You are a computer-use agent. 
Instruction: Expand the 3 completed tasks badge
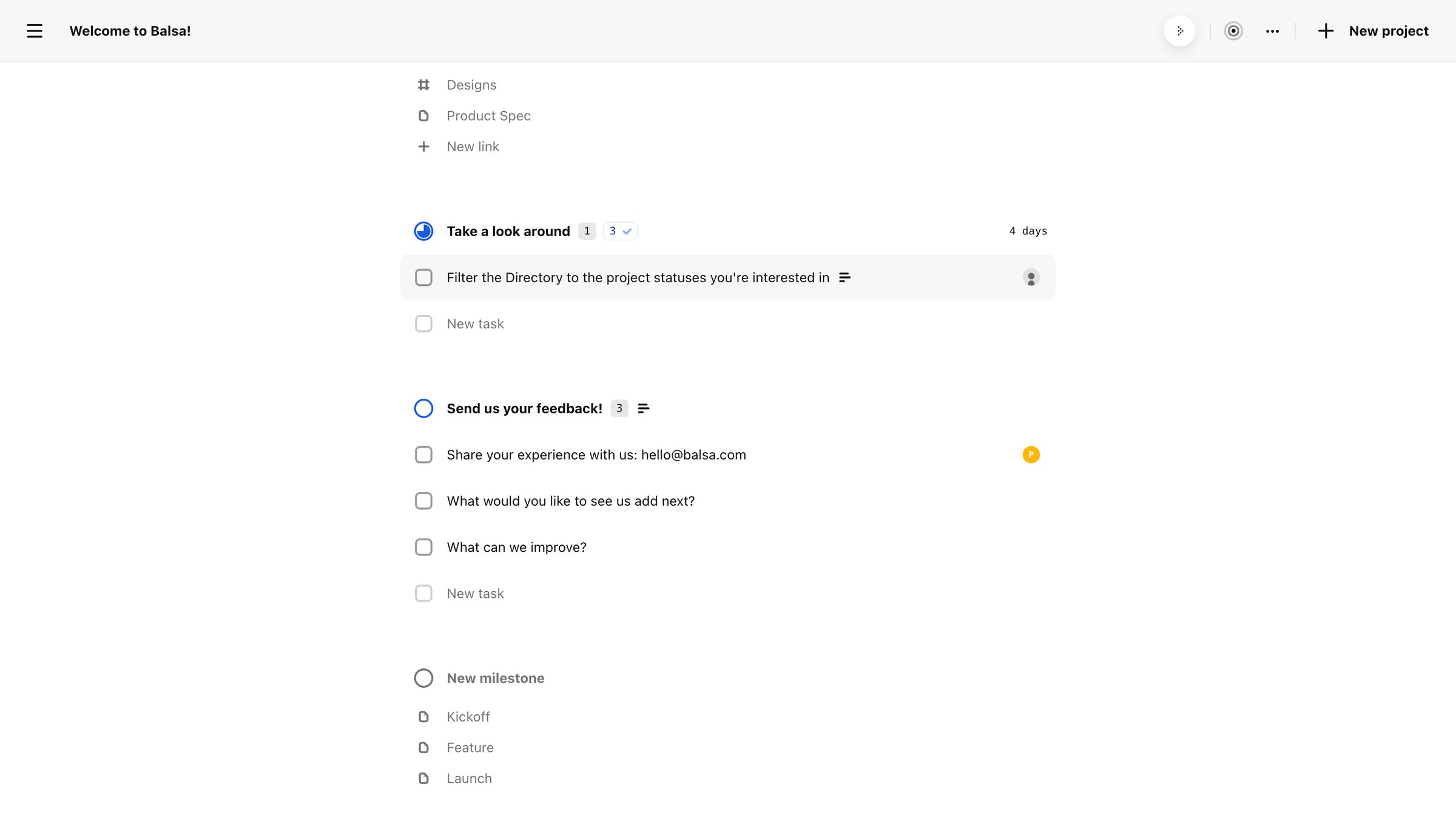tap(620, 231)
